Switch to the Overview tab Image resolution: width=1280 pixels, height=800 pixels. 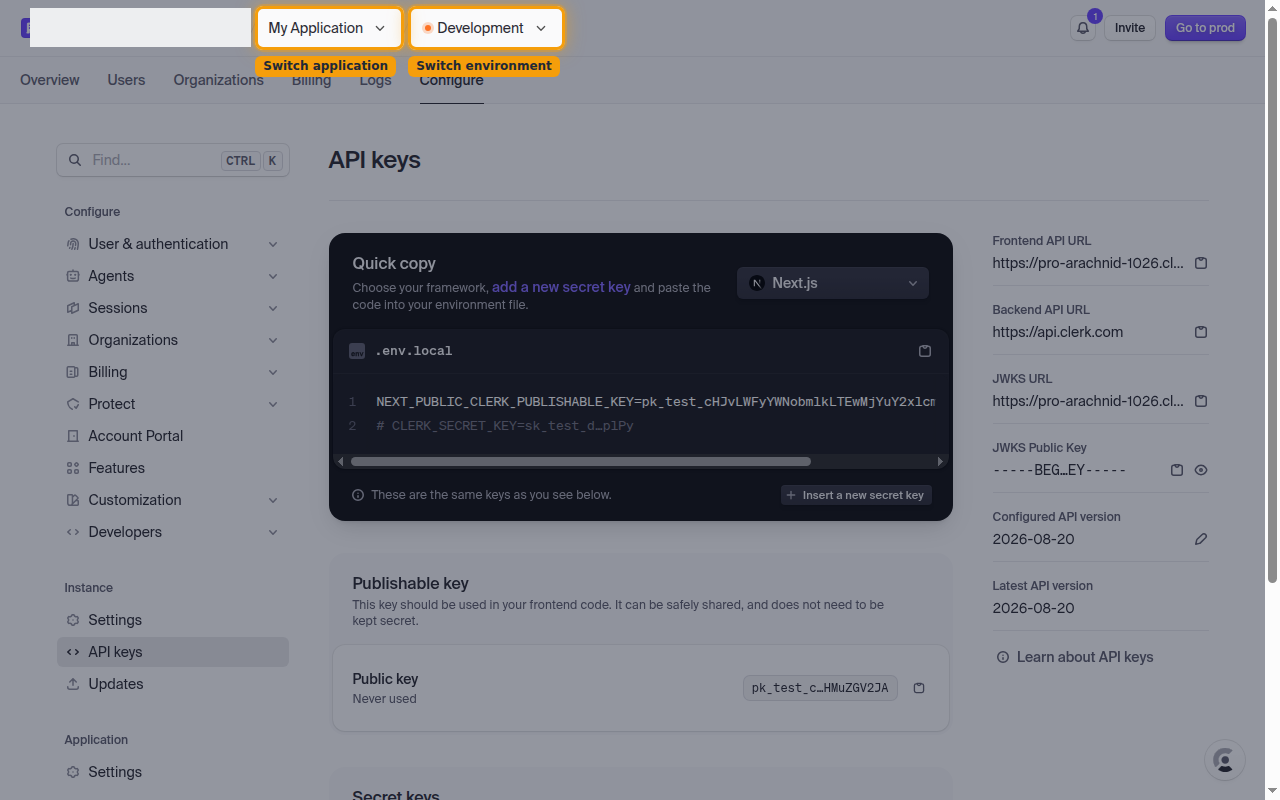coord(50,80)
